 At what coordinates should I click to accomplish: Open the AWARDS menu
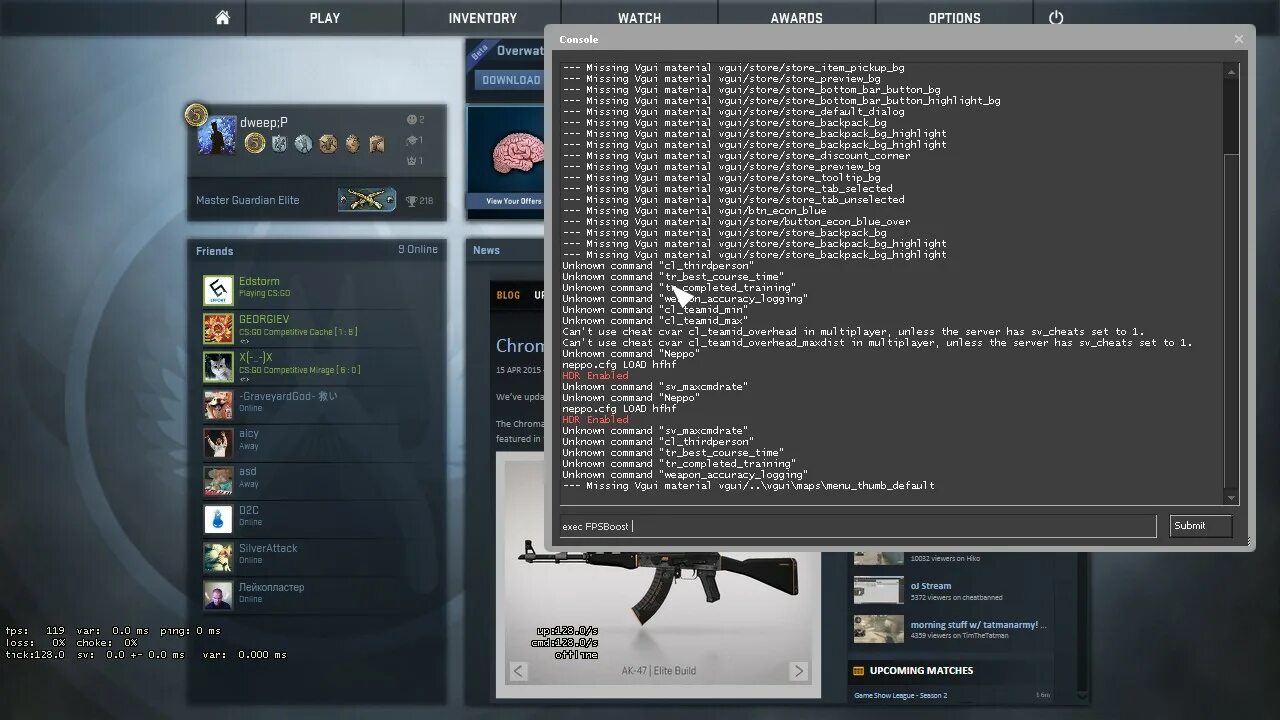796,18
